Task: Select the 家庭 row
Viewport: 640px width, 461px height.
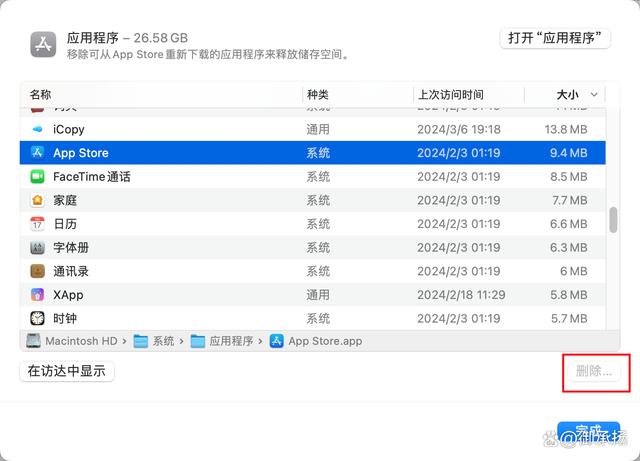Action: click(313, 200)
